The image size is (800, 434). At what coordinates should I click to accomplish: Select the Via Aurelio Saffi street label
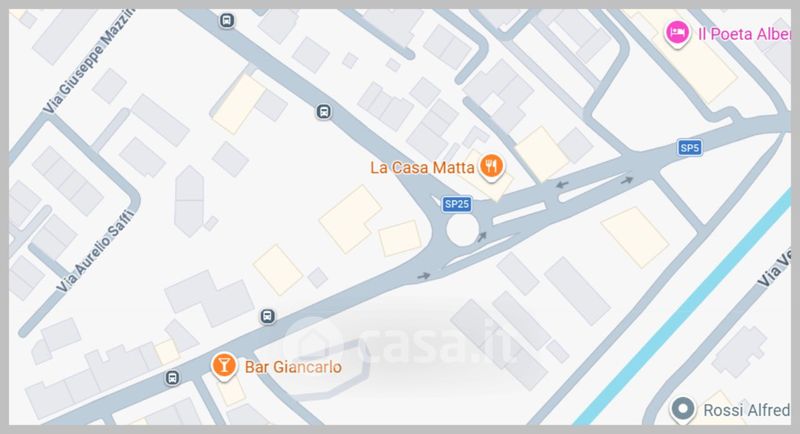(x=95, y=251)
